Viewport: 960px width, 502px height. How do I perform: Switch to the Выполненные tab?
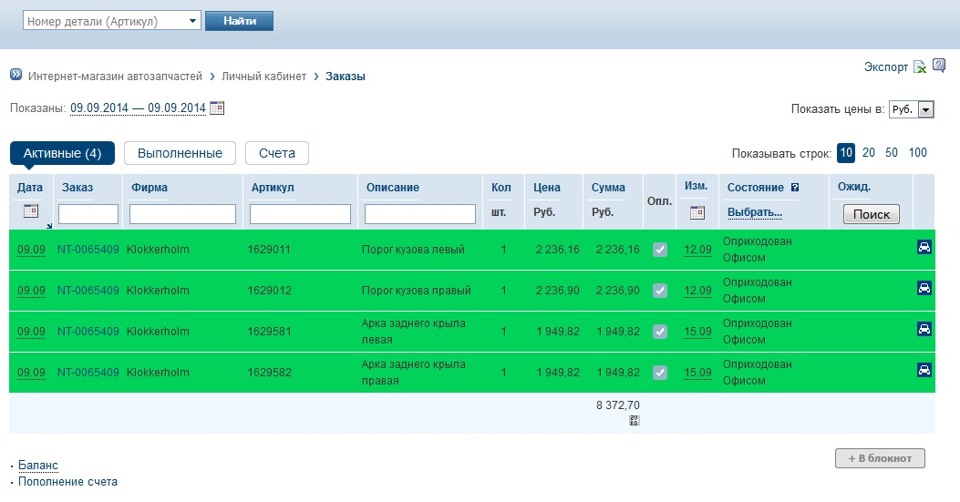(x=180, y=153)
